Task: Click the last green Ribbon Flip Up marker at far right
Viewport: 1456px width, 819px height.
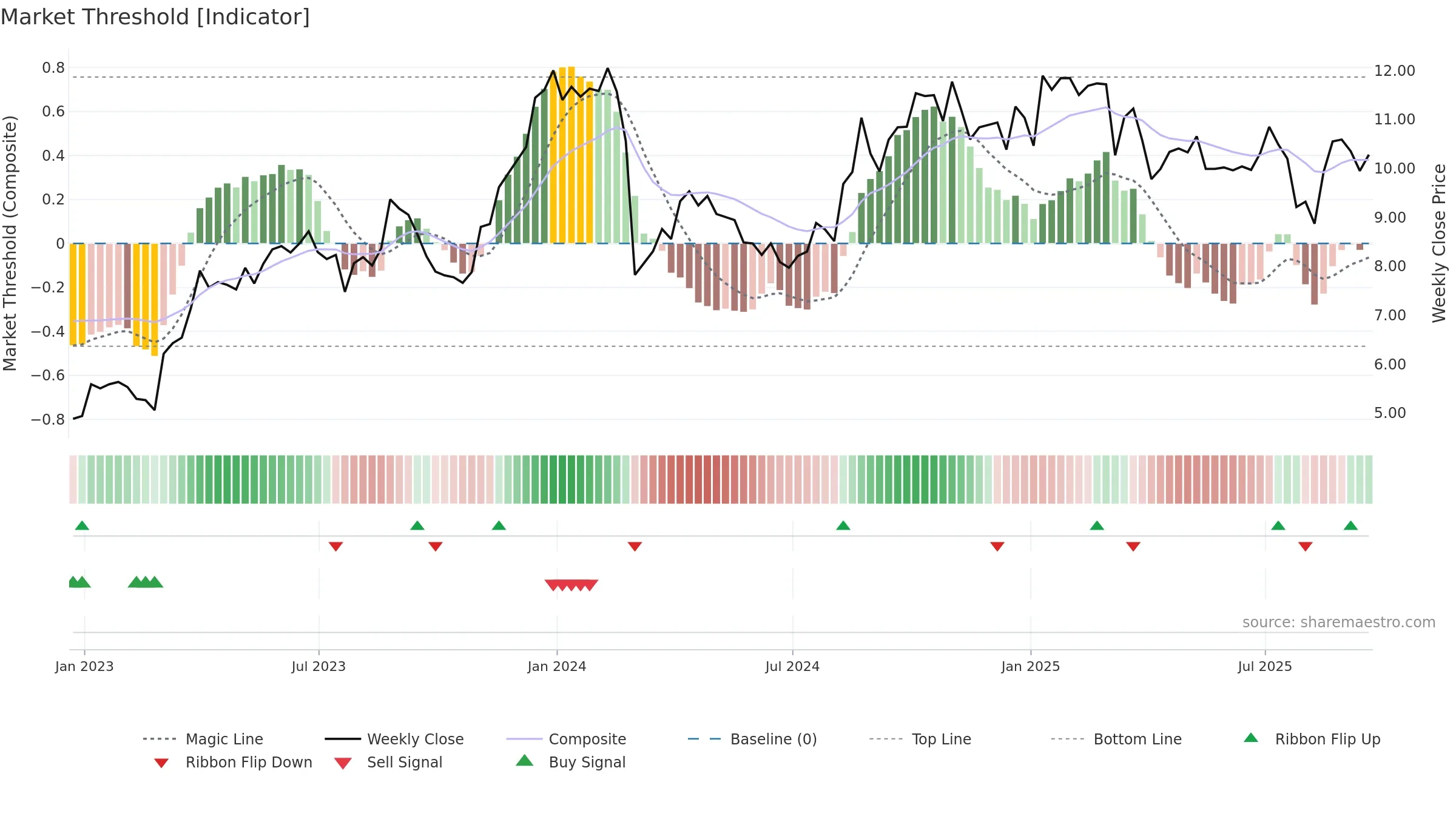Action: pos(1350,525)
